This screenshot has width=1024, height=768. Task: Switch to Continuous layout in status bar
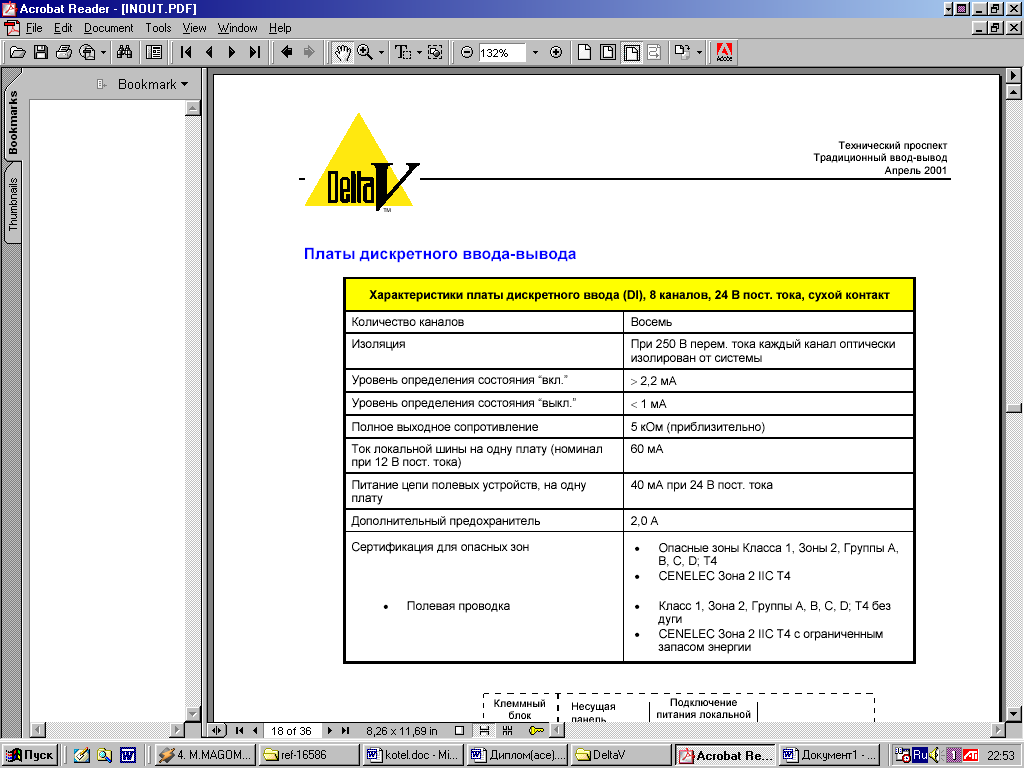(x=484, y=730)
